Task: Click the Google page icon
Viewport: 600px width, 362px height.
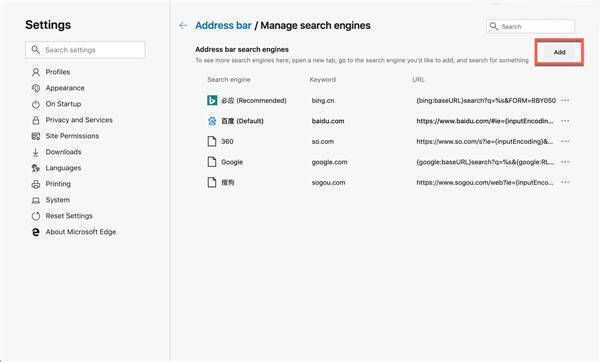Action: point(212,162)
